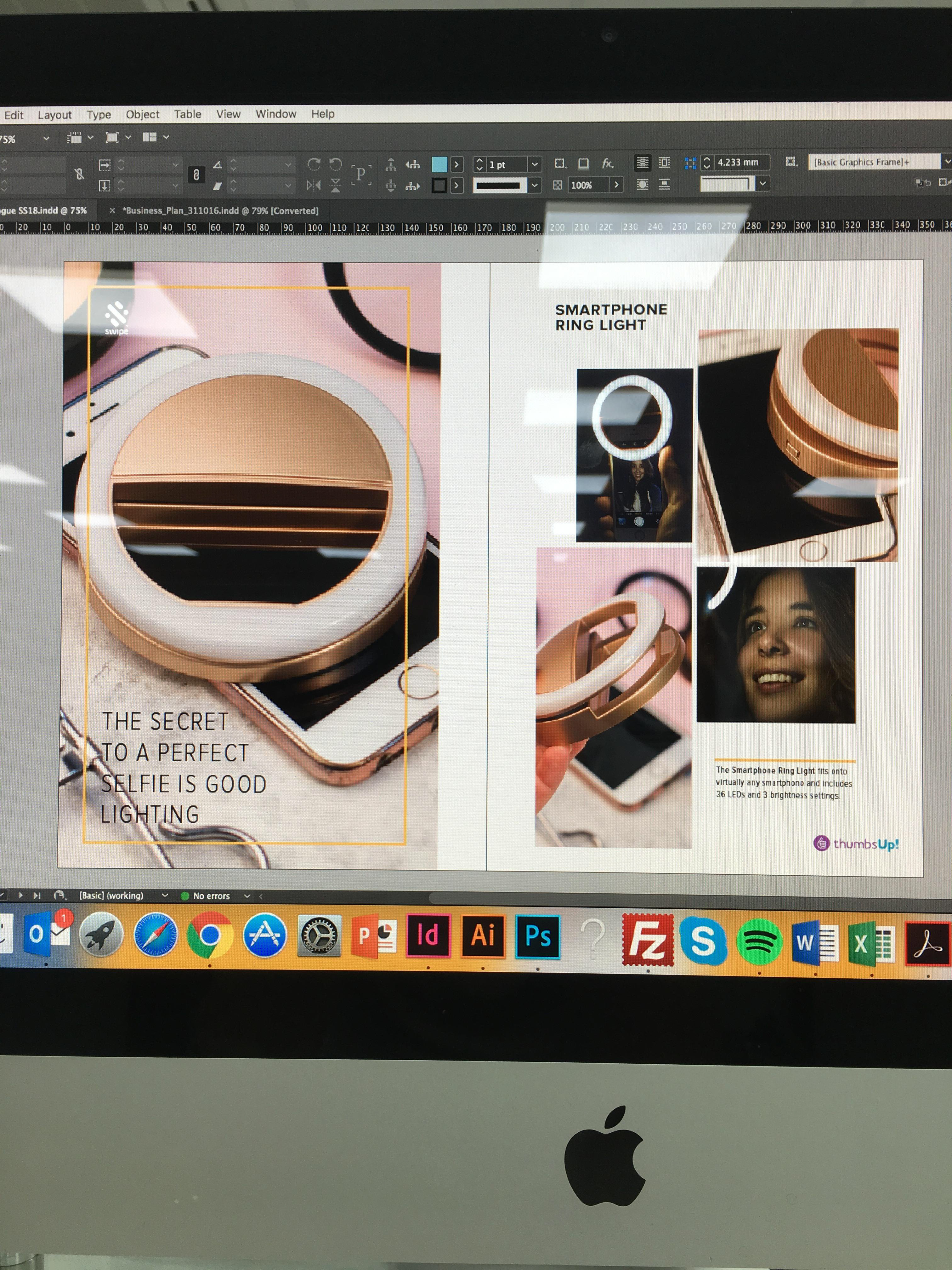Click the stroke weight stepper arrows
Viewport: 952px width, 1270px height.
tap(479, 165)
